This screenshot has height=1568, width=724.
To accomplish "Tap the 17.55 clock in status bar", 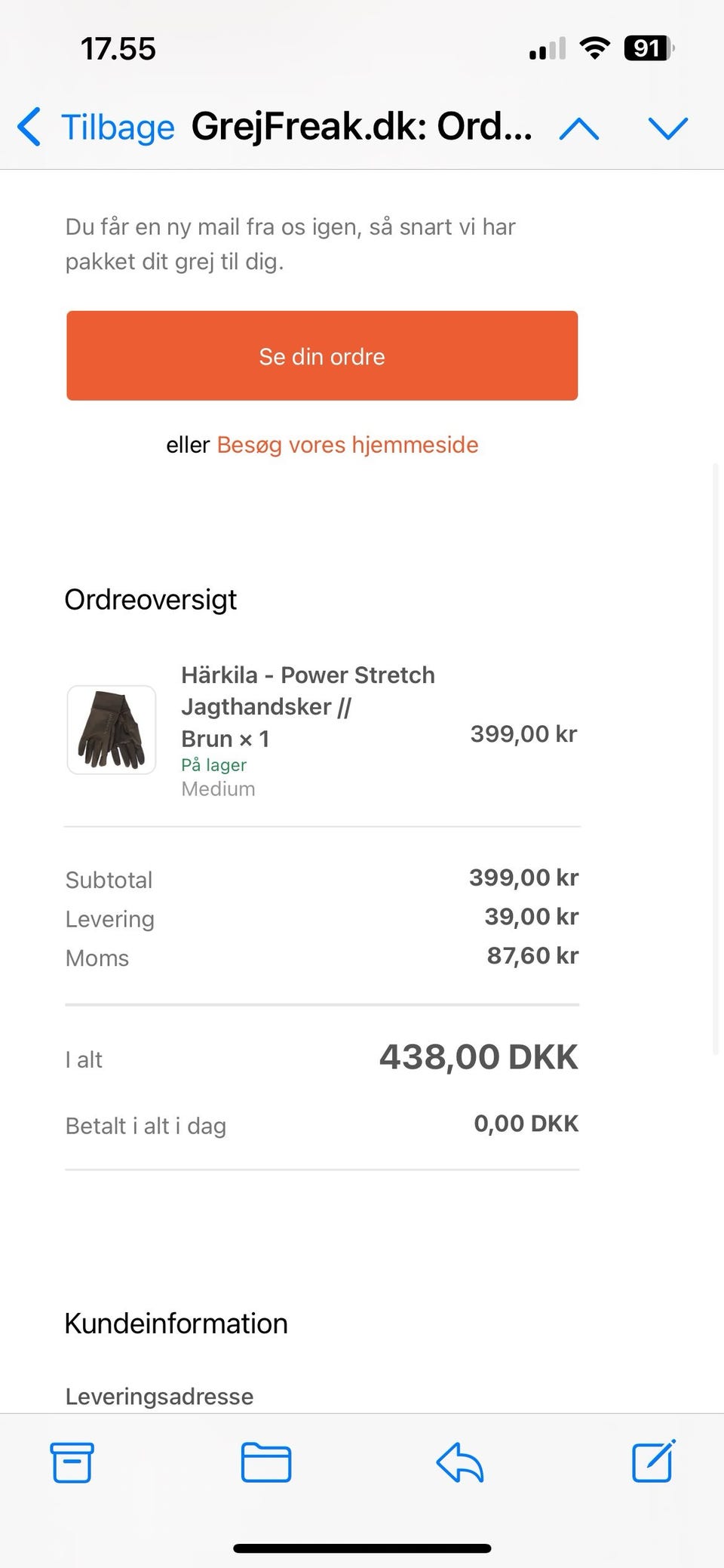I will click(118, 49).
